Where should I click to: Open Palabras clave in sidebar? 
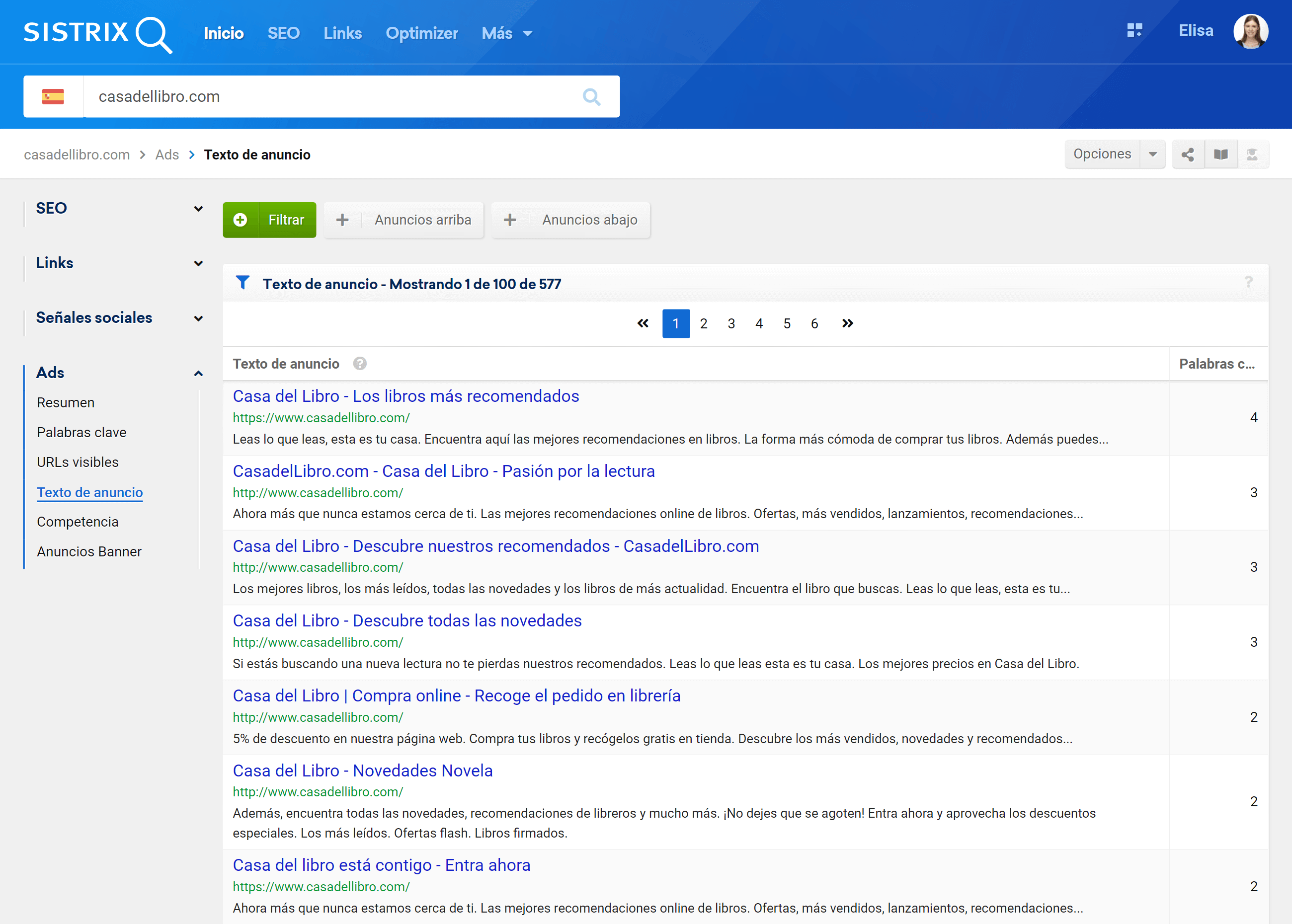click(81, 432)
